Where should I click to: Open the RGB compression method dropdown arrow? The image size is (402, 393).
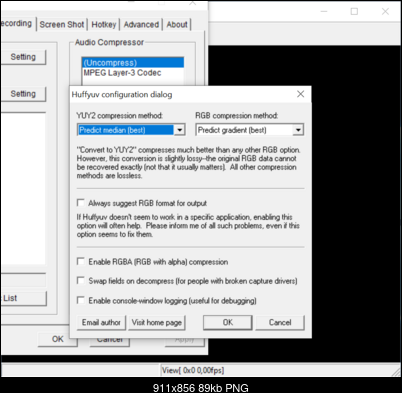point(298,130)
